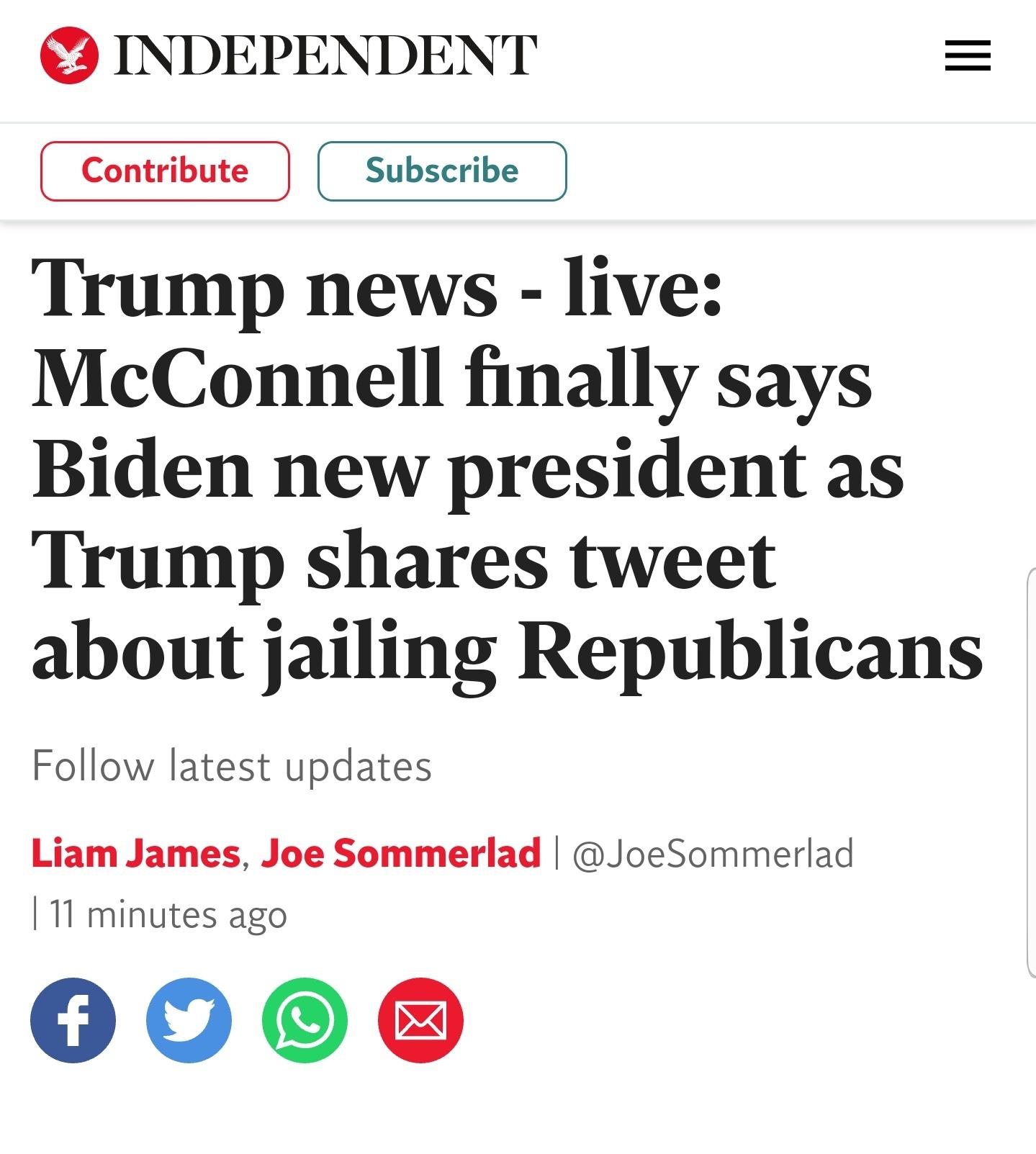The image size is (1036, 1154).
Task: Open the hamburger navigation menu
Action: (967, 55)
